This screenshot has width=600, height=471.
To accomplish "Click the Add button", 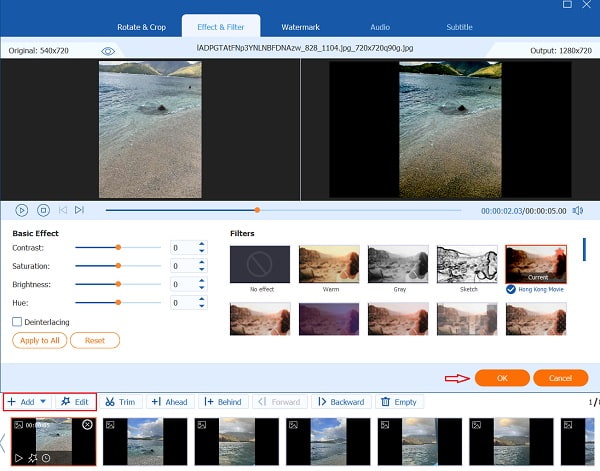I will (21, 402).
